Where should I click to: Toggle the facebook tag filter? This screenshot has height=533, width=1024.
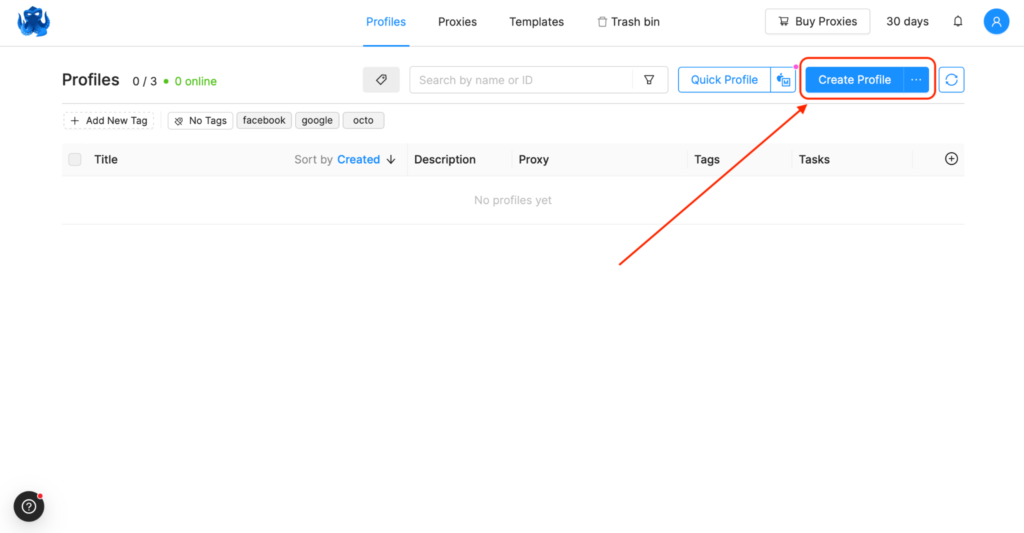[264, 121]
